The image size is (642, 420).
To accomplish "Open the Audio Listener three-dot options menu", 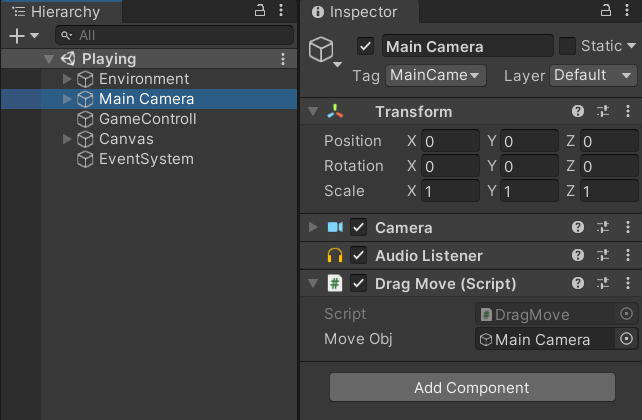I will pyautogui.click(x=627, y=256).
